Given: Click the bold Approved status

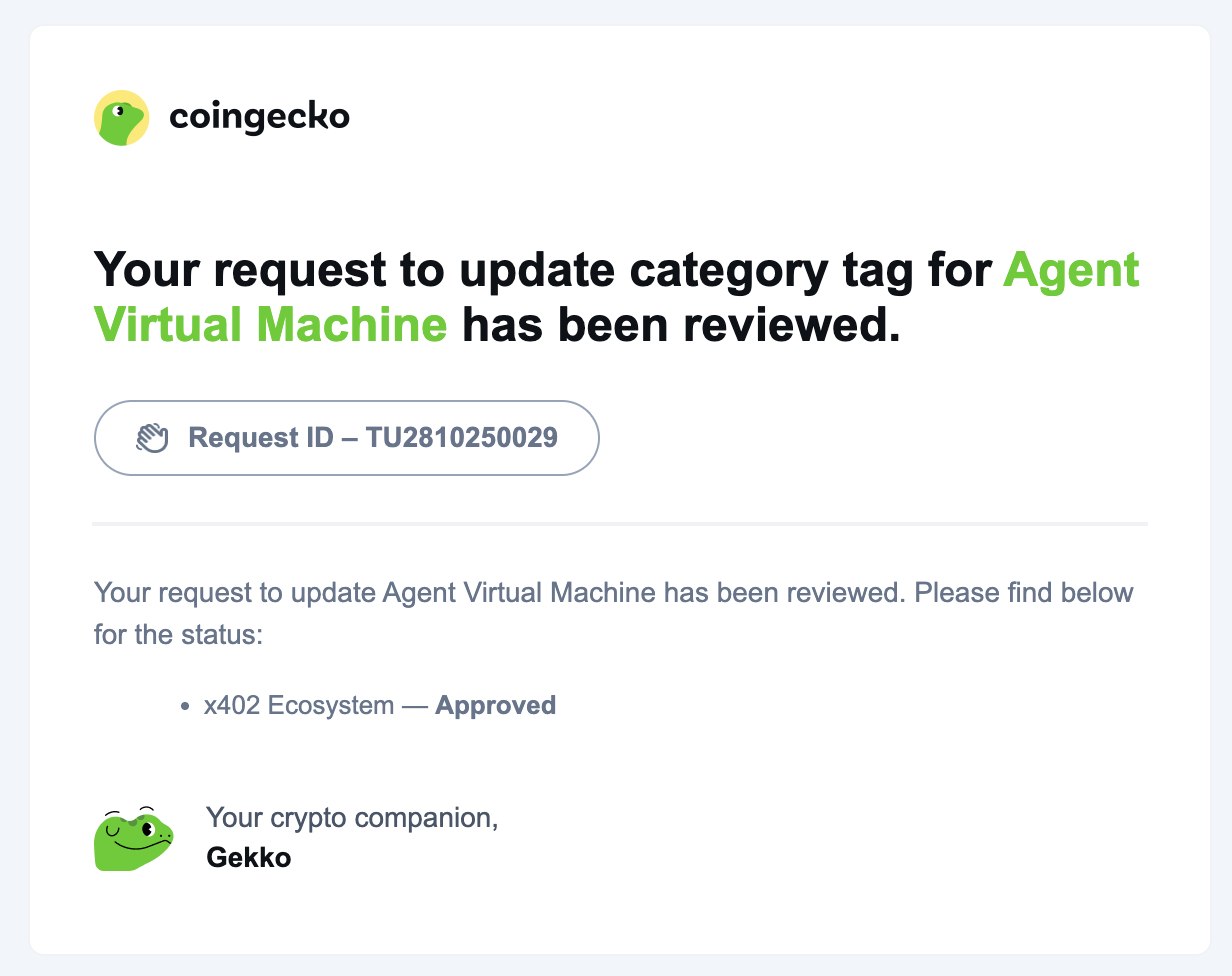Looking at the screenshot, I should [x=495, y=705].
